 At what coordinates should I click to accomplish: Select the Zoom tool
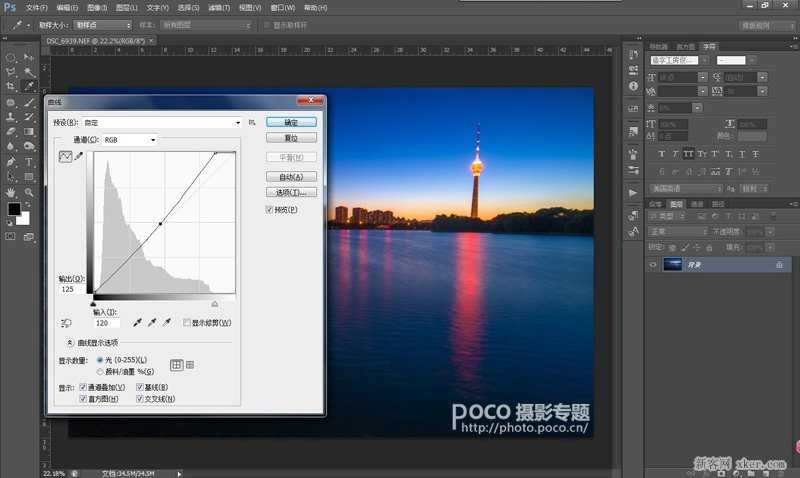[x=29, y=192]
